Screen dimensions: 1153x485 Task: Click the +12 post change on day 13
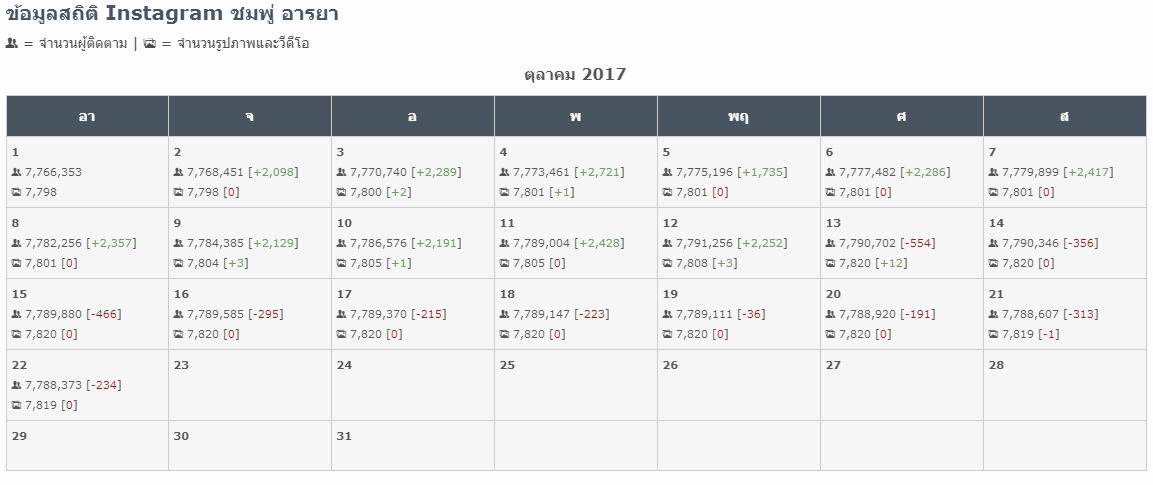pyautogui.click(x=891, y=263)
